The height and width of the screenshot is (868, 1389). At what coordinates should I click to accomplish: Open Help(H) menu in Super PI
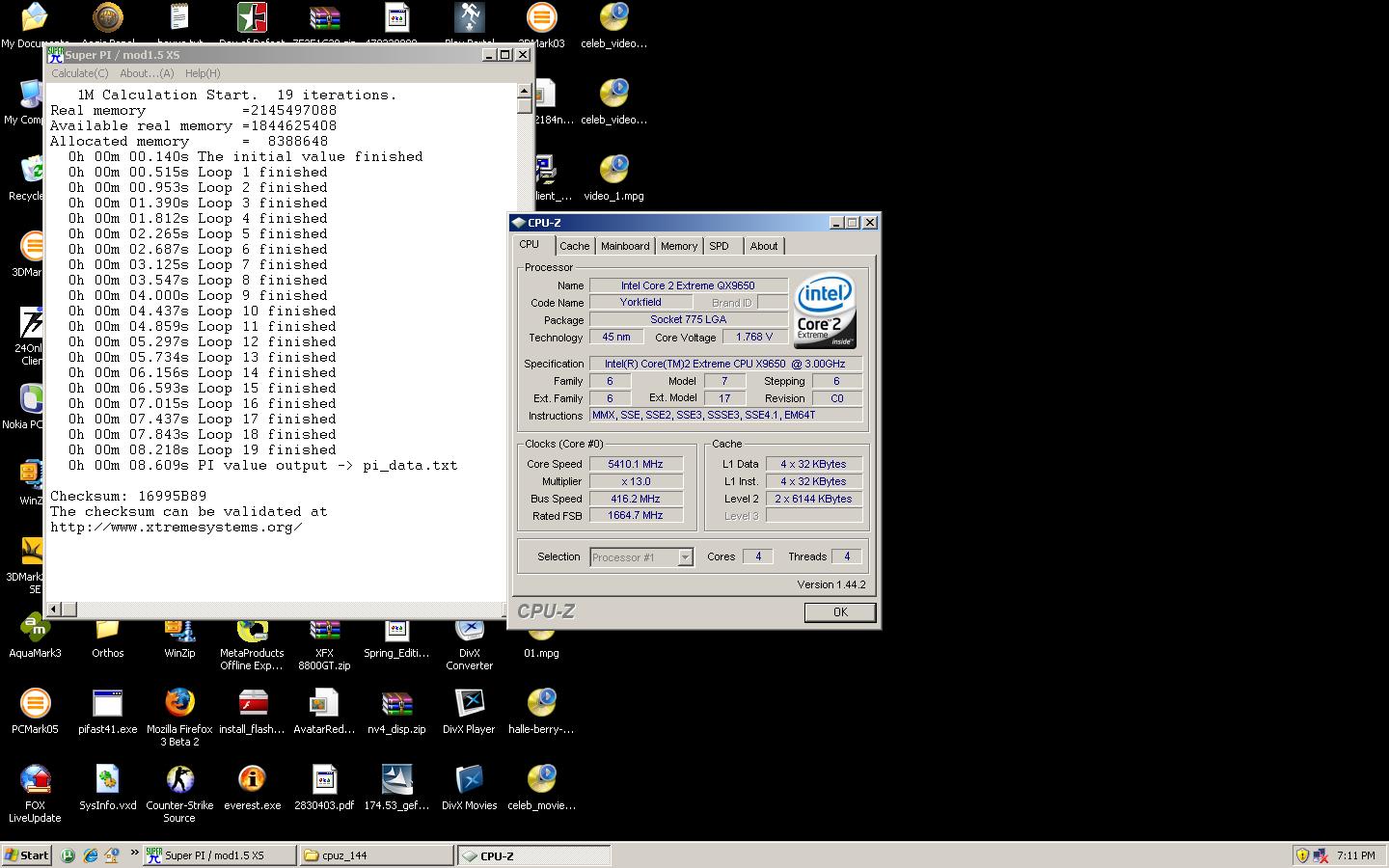[203, 73]
